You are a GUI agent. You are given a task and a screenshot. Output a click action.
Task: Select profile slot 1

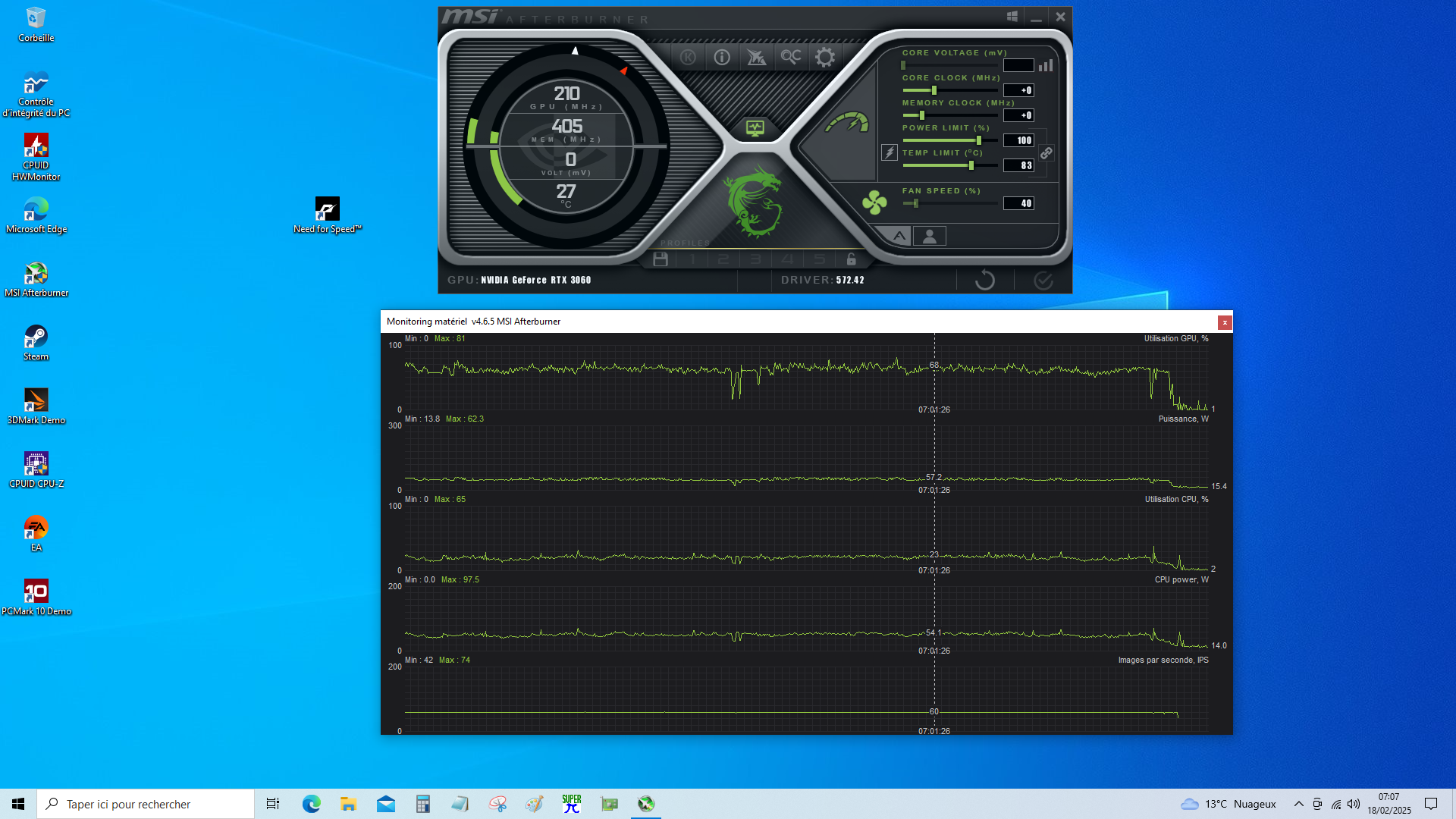point(692,259)
